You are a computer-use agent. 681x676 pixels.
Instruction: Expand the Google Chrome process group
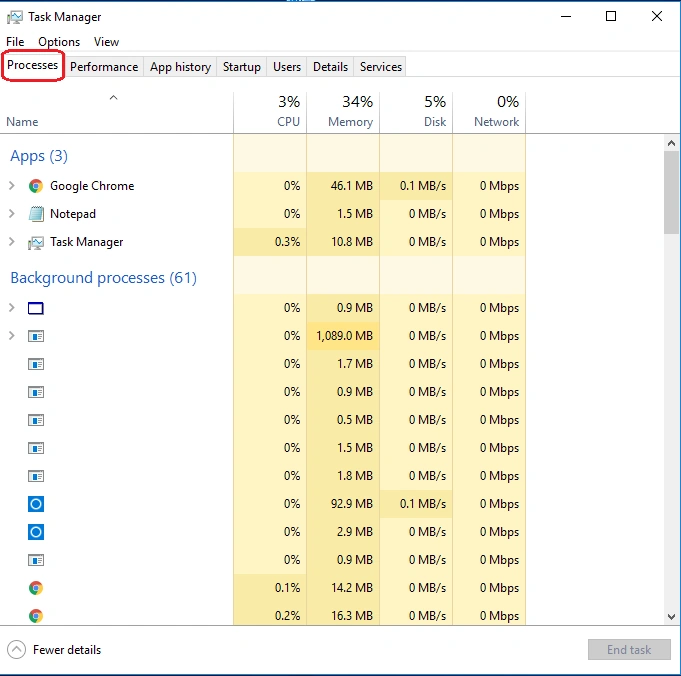12,186
